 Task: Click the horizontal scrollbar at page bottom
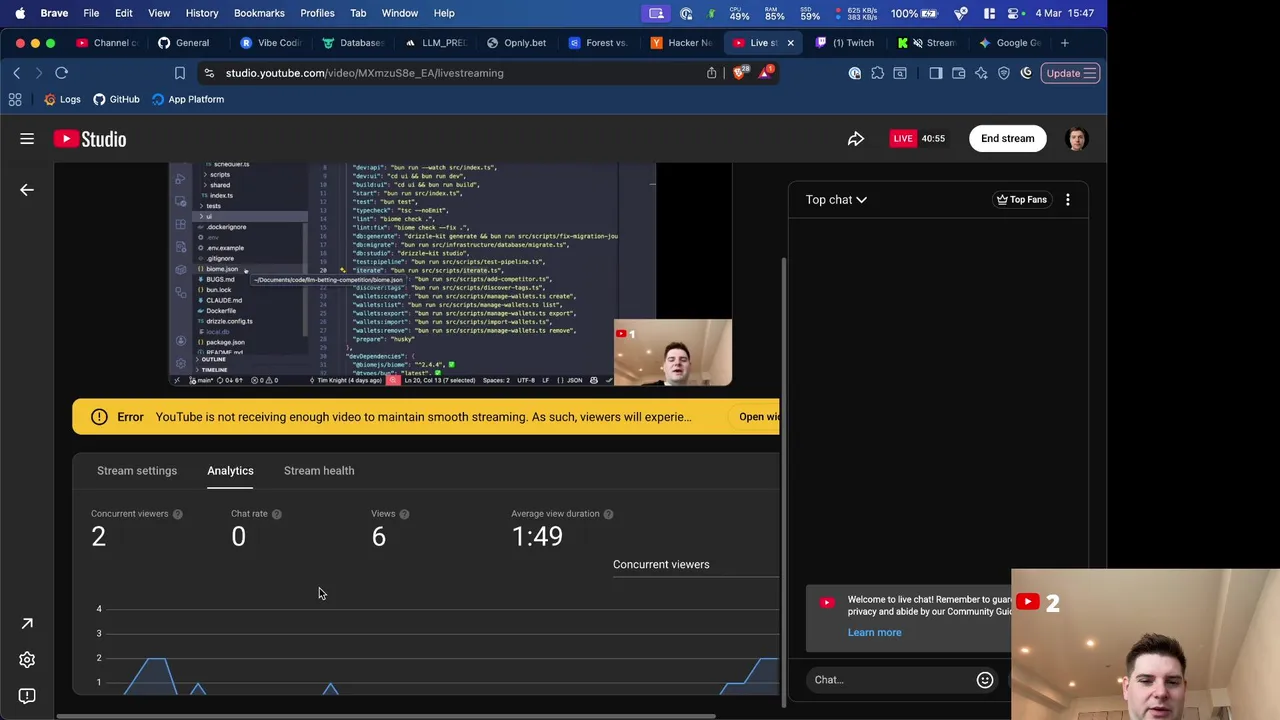(x=387, y=716)
